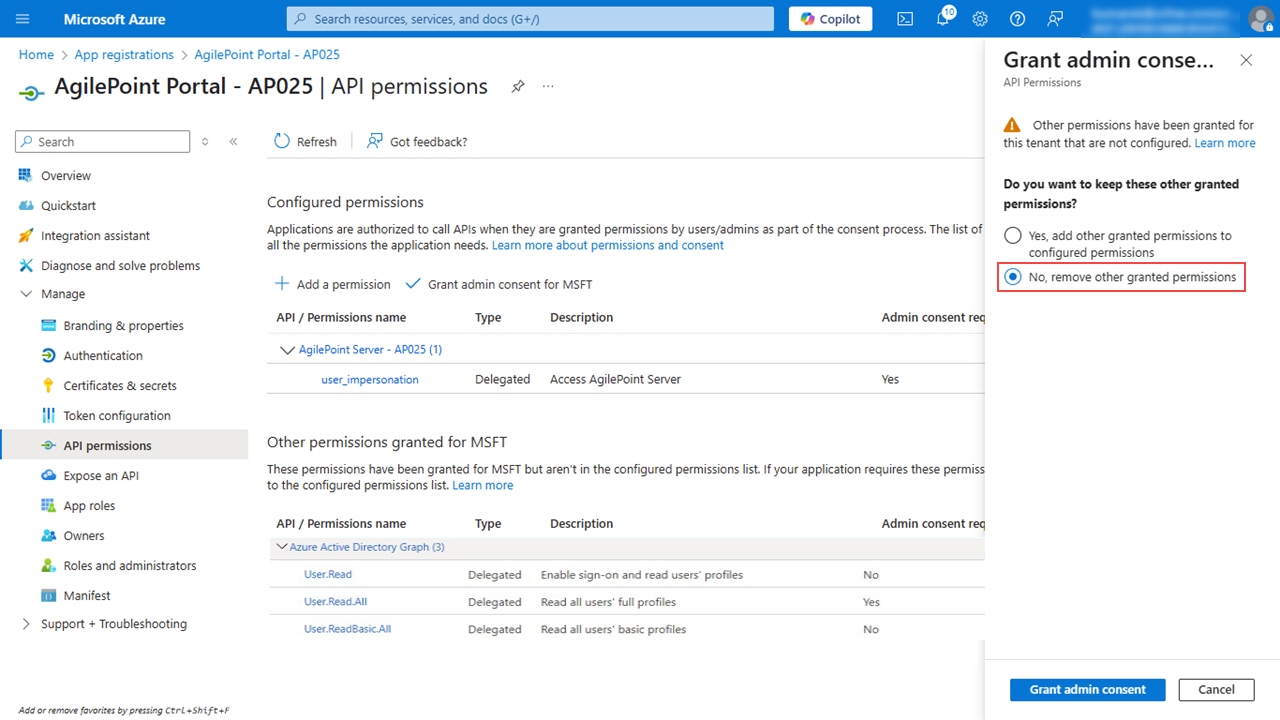Collapse the Manage section

(26, 294)
